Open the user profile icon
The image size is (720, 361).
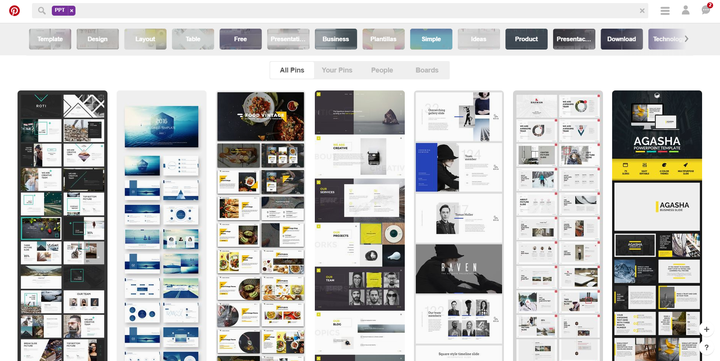(686, 10)
